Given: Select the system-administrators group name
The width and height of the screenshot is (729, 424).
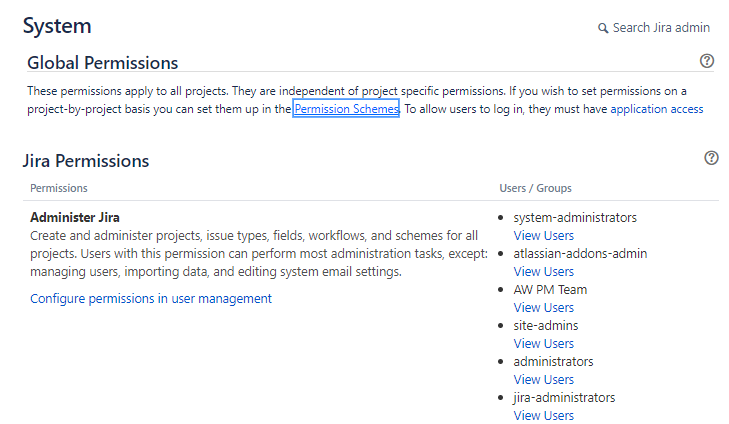Looking at the screenshot, I should pos(575,218).
